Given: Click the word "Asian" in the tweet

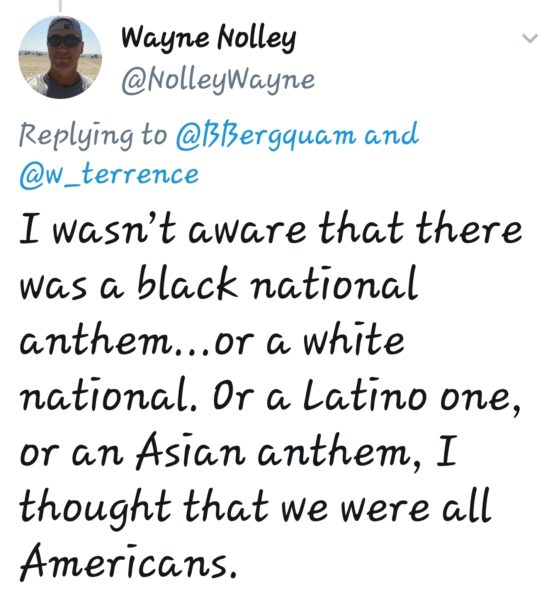Looking at the screenshot, I should click(190, 450).
